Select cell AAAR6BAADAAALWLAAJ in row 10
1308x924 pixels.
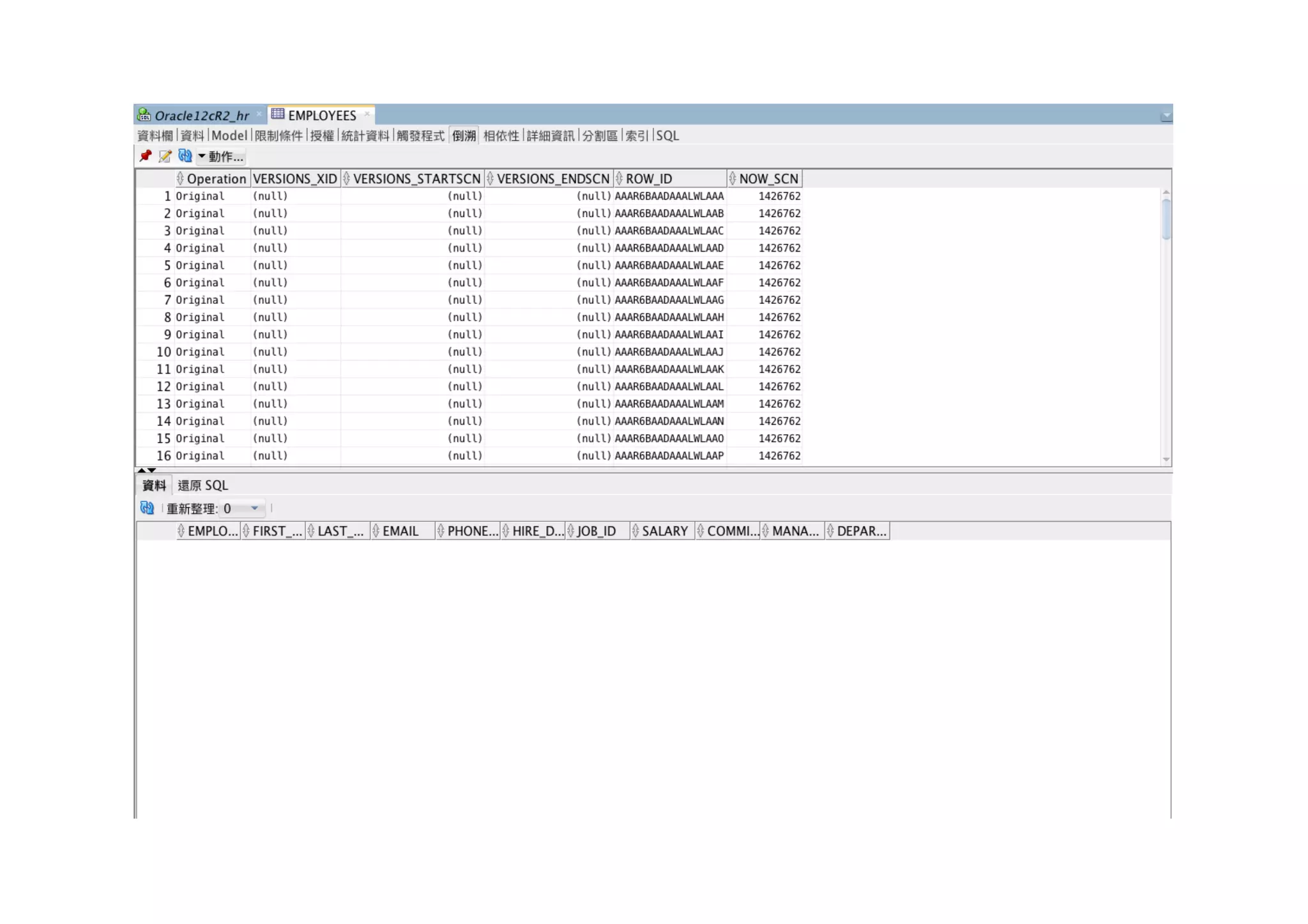[x=669, y=352]
